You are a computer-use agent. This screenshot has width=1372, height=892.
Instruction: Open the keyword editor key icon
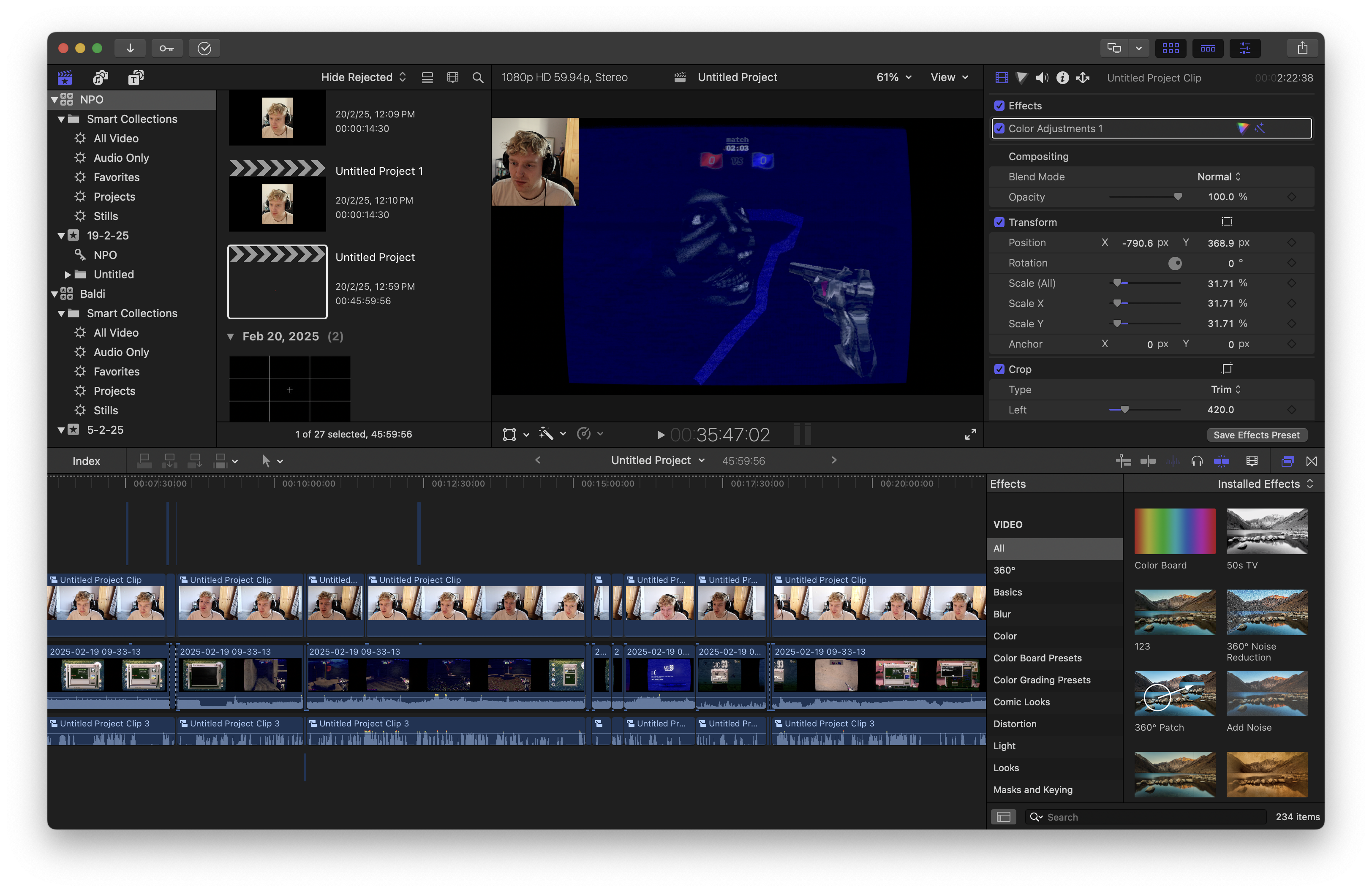pos(167,49)
